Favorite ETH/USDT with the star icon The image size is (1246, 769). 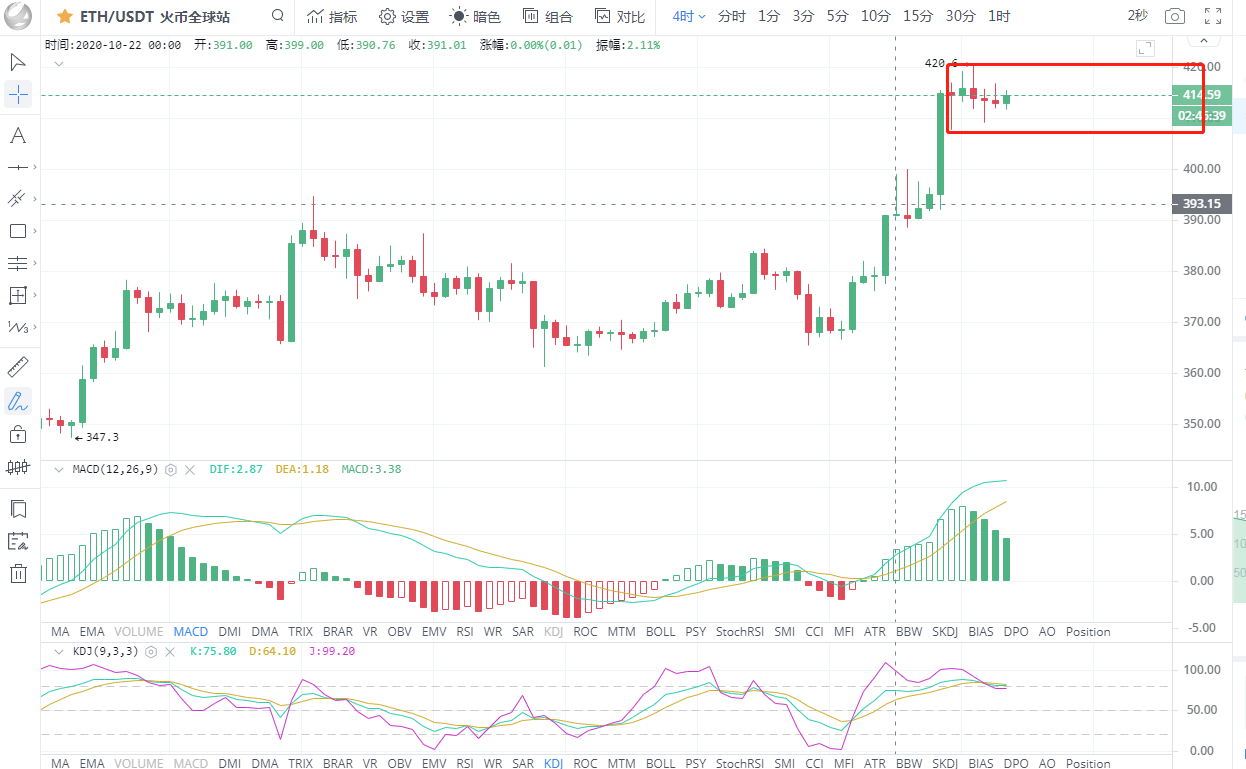[64, 17]
